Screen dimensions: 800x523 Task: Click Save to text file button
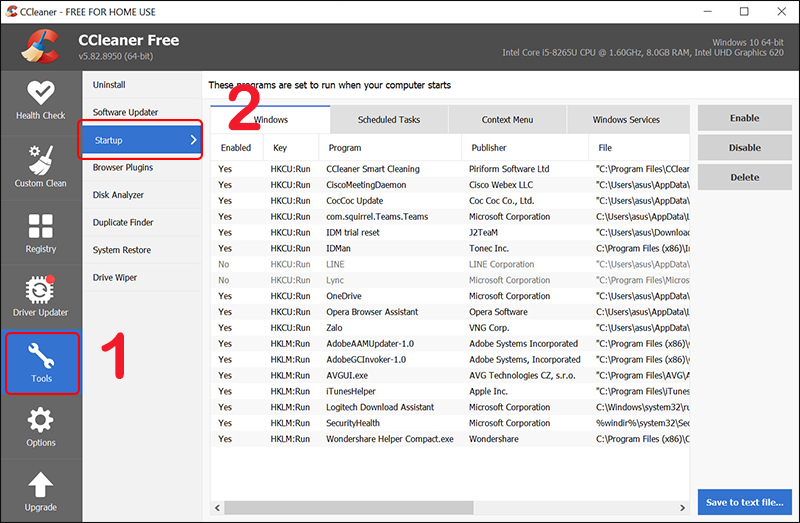[744, 502]
